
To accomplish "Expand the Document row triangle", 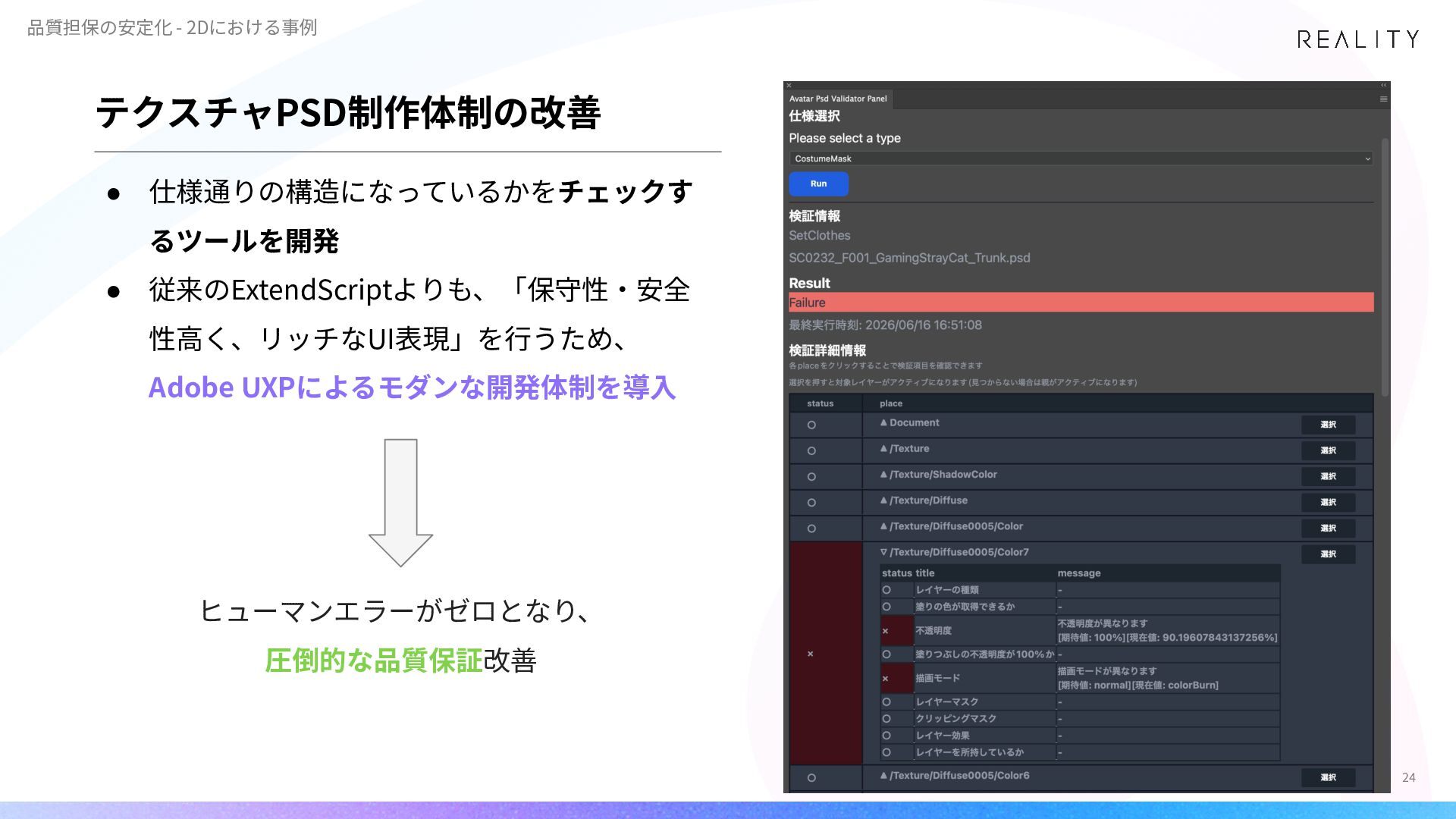I will click(x=883, y=422).
